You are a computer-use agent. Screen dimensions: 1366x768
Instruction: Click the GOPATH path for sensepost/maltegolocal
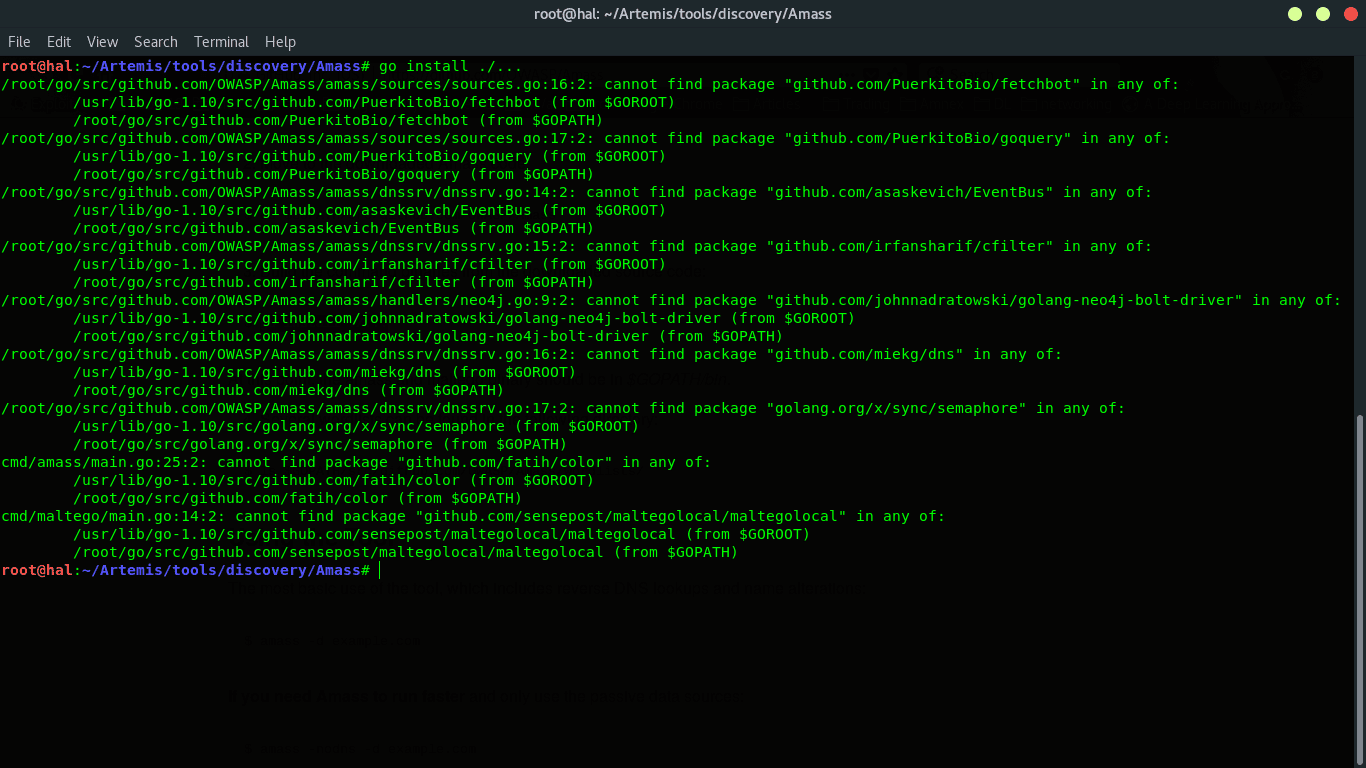click(406, 552)
